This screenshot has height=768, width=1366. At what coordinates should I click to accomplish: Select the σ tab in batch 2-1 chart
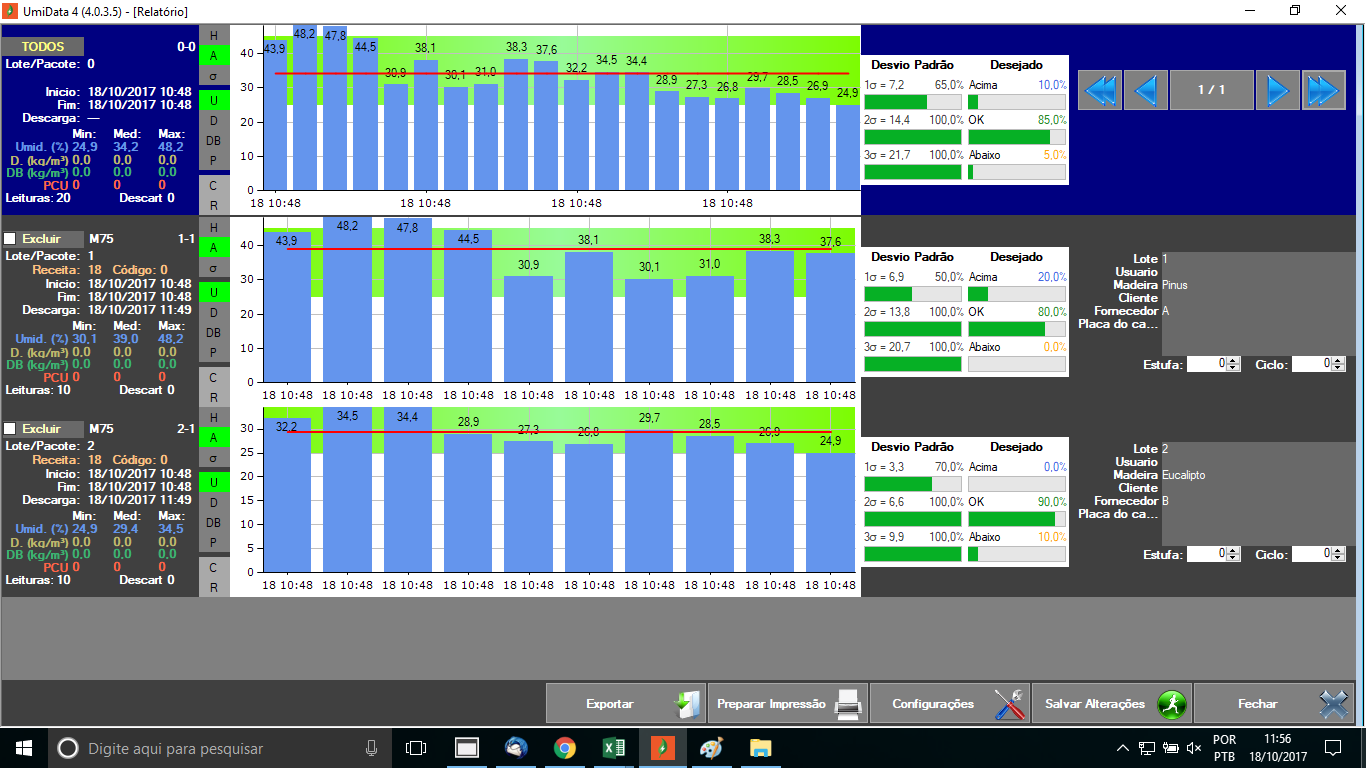(213, 458)
